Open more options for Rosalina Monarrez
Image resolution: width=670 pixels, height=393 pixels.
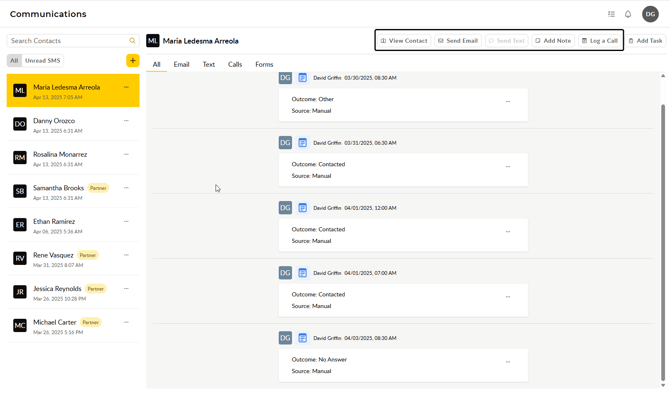pos(126,154)
